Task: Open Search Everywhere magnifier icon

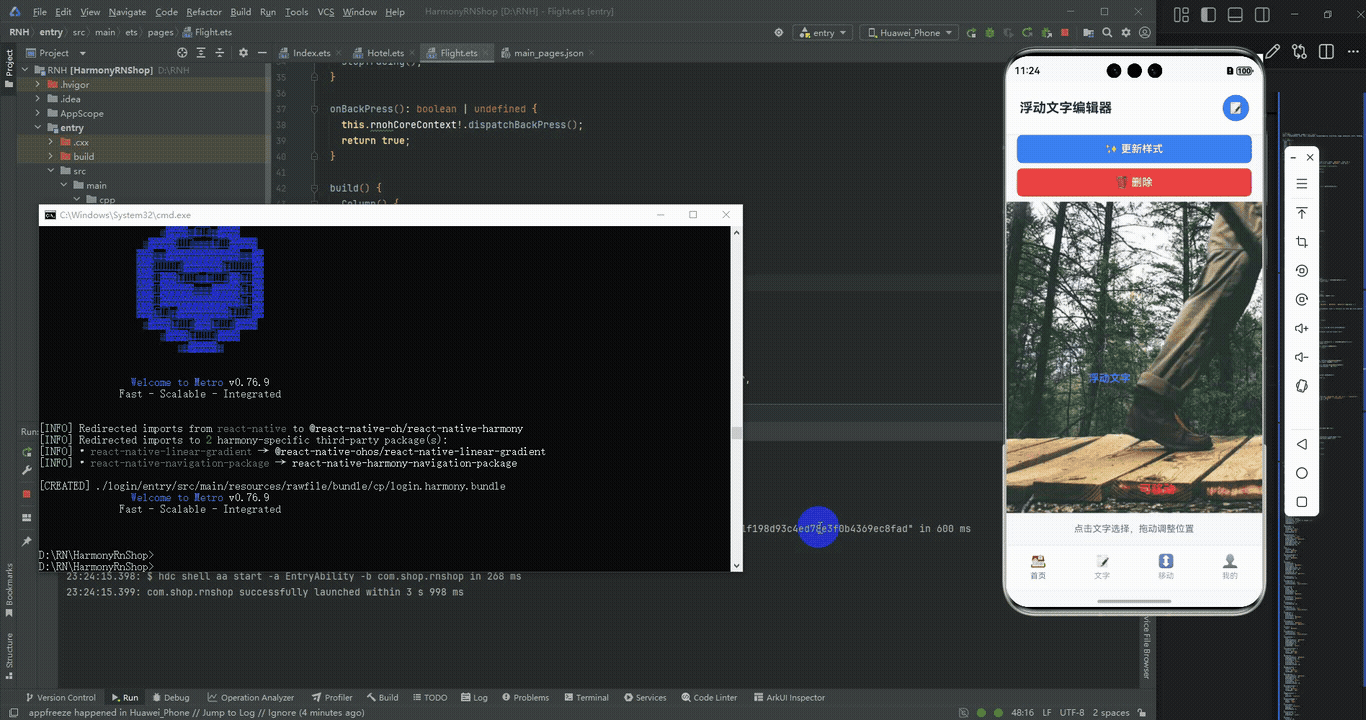Action: coord(1107,32)
